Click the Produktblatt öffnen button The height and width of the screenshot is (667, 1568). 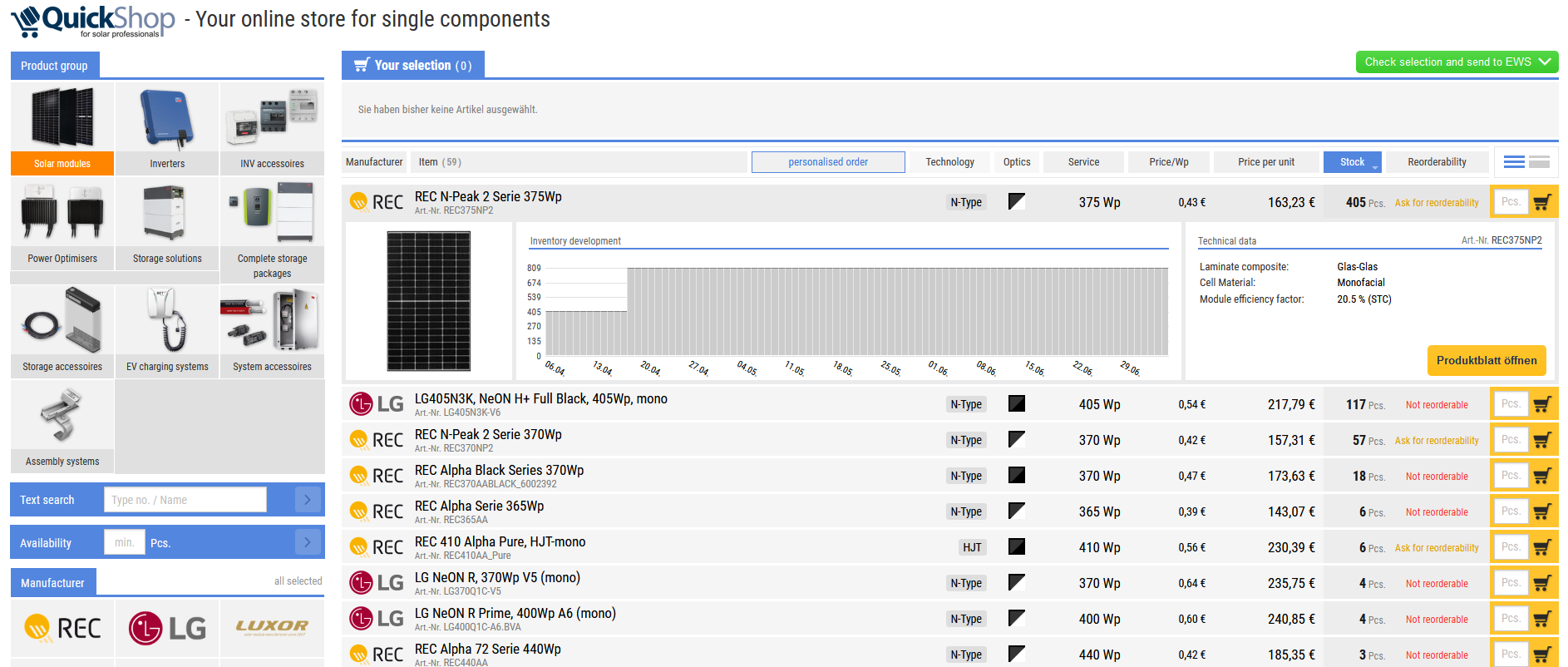tap(1487, 361)
